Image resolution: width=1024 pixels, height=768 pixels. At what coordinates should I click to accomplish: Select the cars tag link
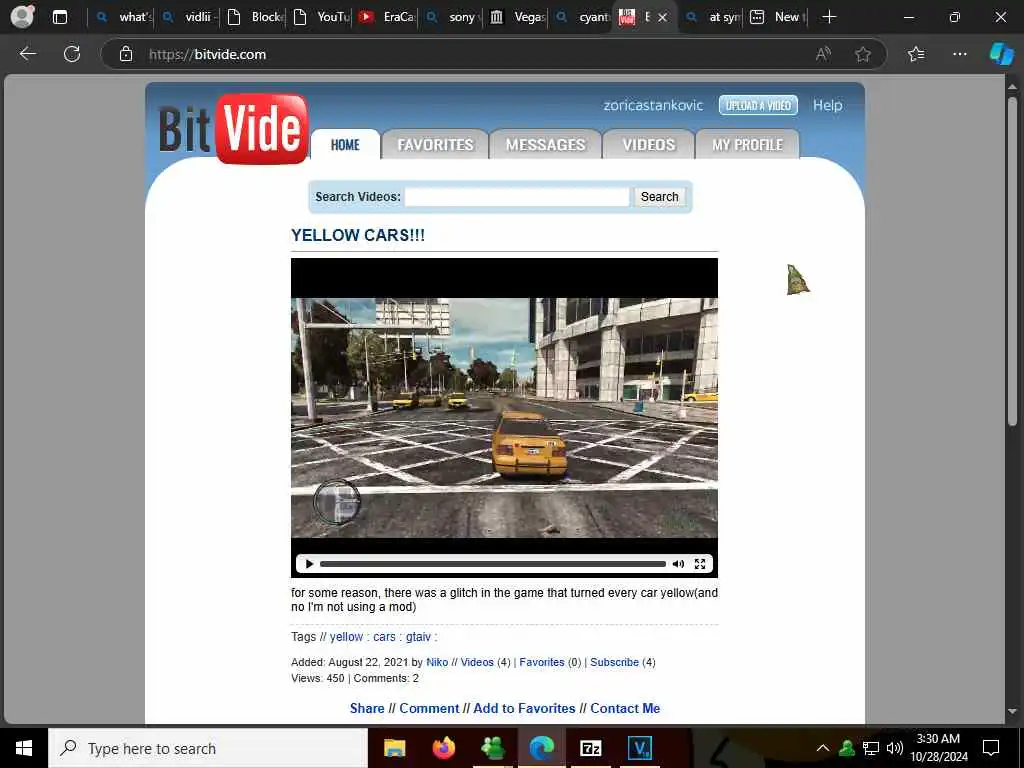pos(384,637)
